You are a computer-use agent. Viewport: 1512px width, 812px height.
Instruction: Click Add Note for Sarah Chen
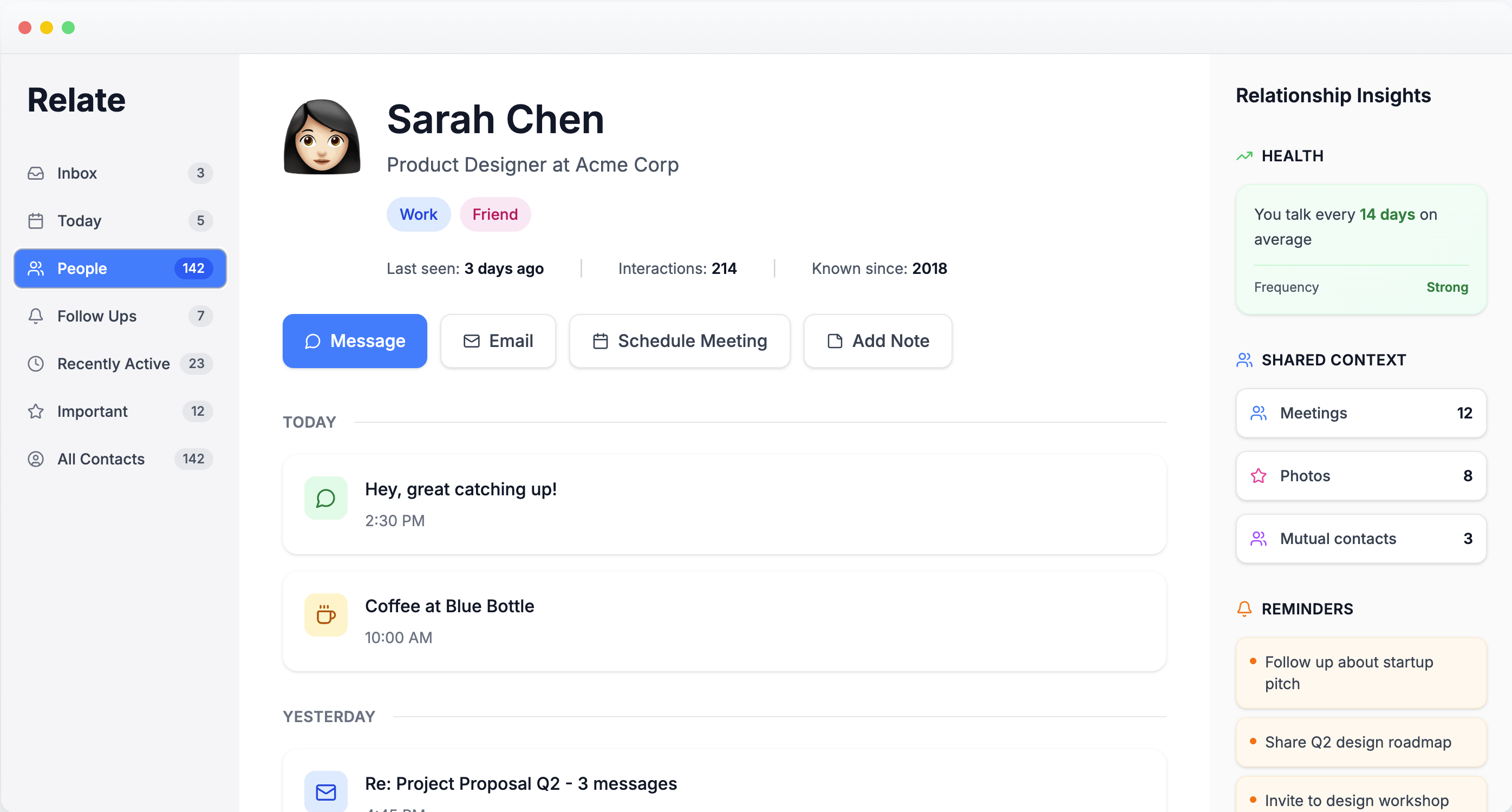pos(877,341)
